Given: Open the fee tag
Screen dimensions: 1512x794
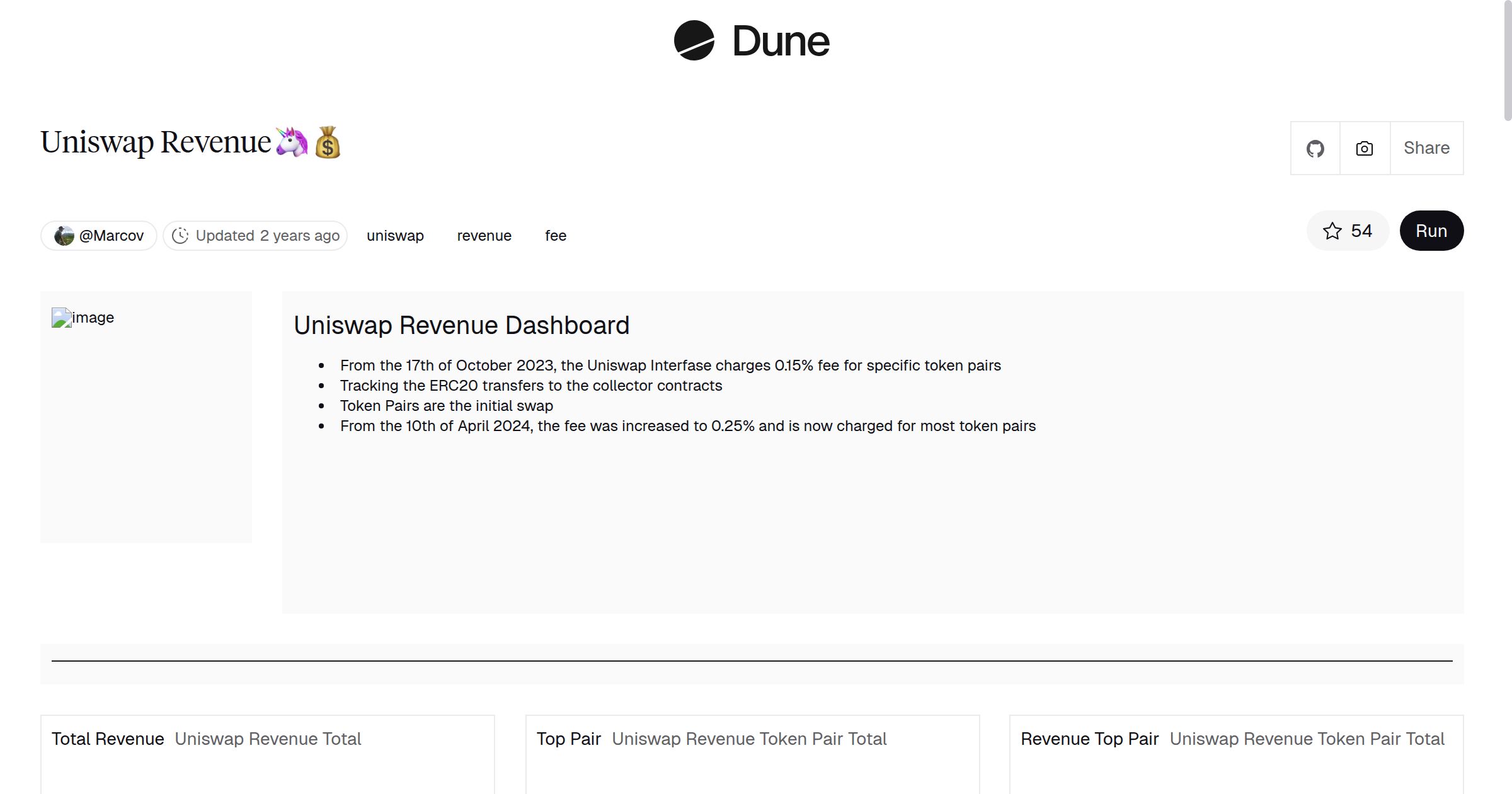Looking at the screenshot, I should click(x=555, y=235).
